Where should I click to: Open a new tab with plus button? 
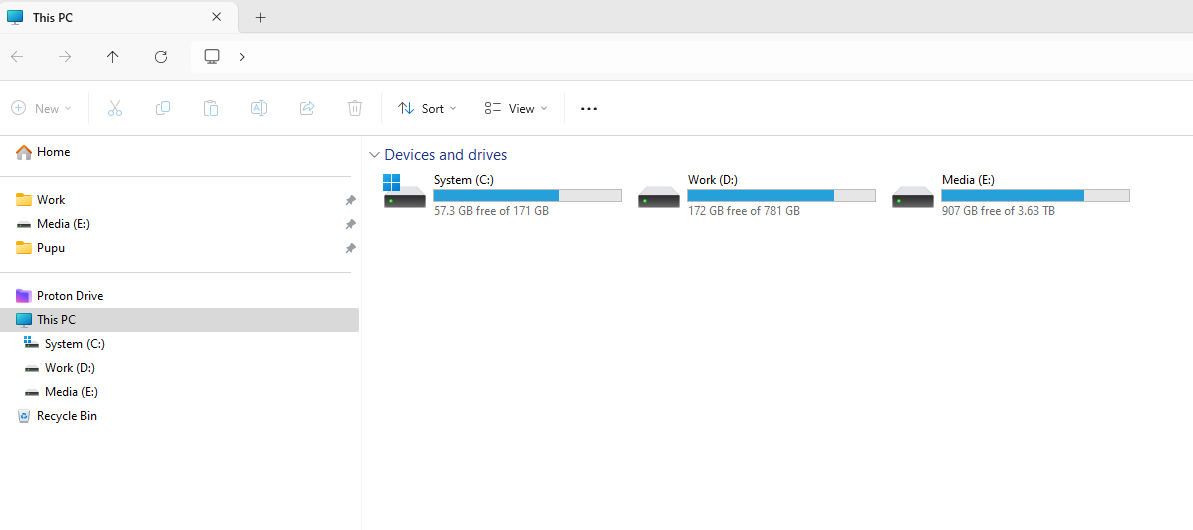(261, 17)
